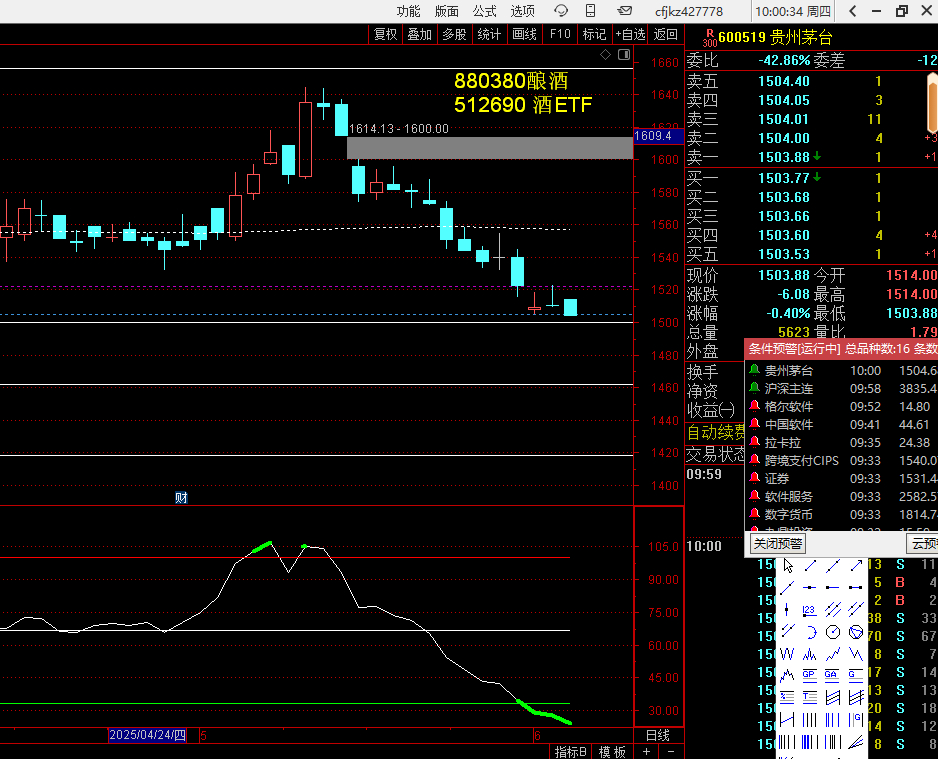Select 跨境支付CIPS alert row

(842, 461)
